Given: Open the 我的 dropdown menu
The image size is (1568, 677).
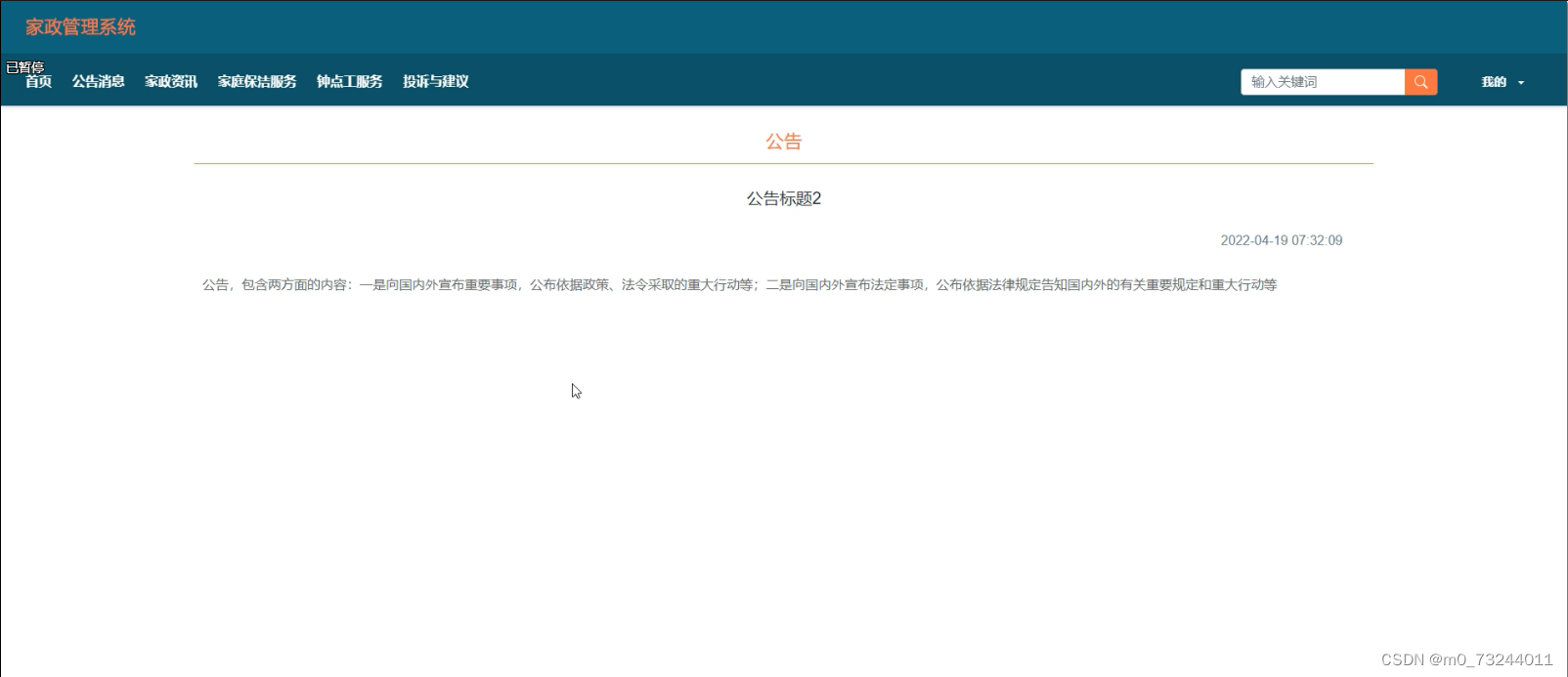Looking at the screenshot, I should pos(1503,82).
